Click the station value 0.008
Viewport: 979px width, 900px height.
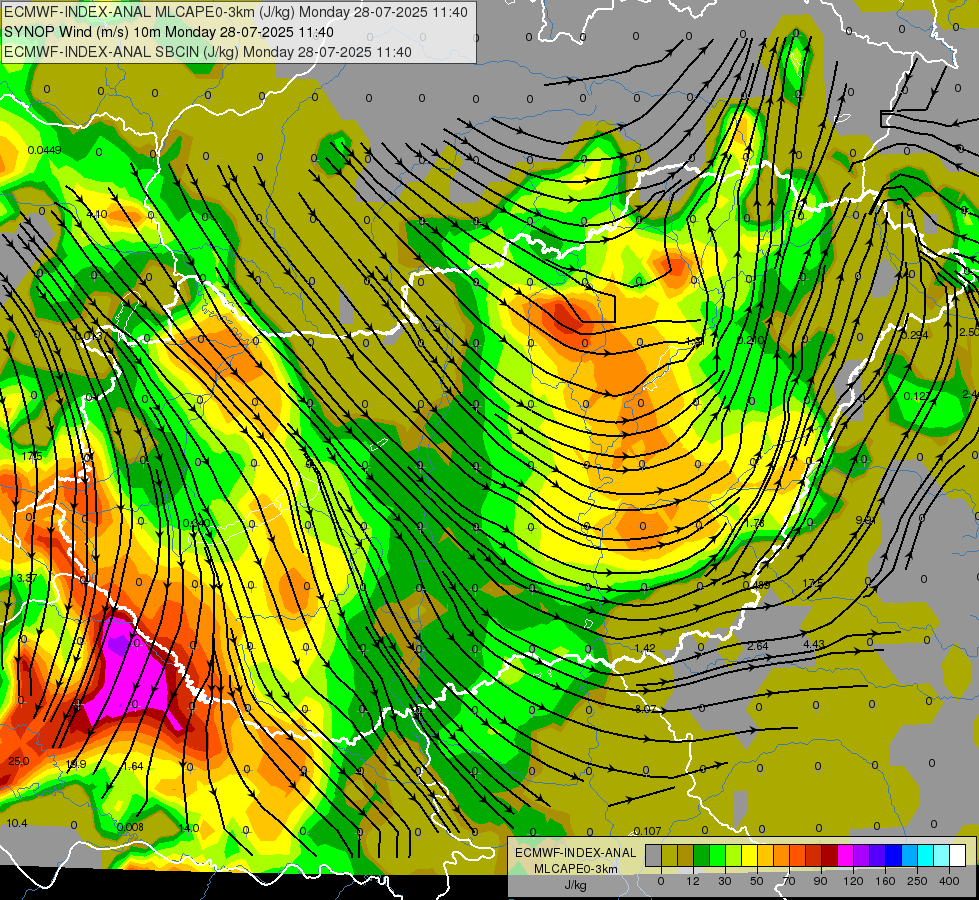coord(130,828)
